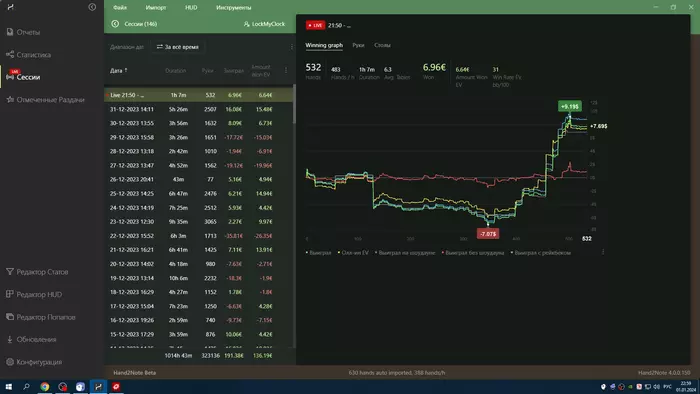
Task: Toggle Выиграл на шоудауне legend line
Action: pyautogui.click(x=405, y=253)
